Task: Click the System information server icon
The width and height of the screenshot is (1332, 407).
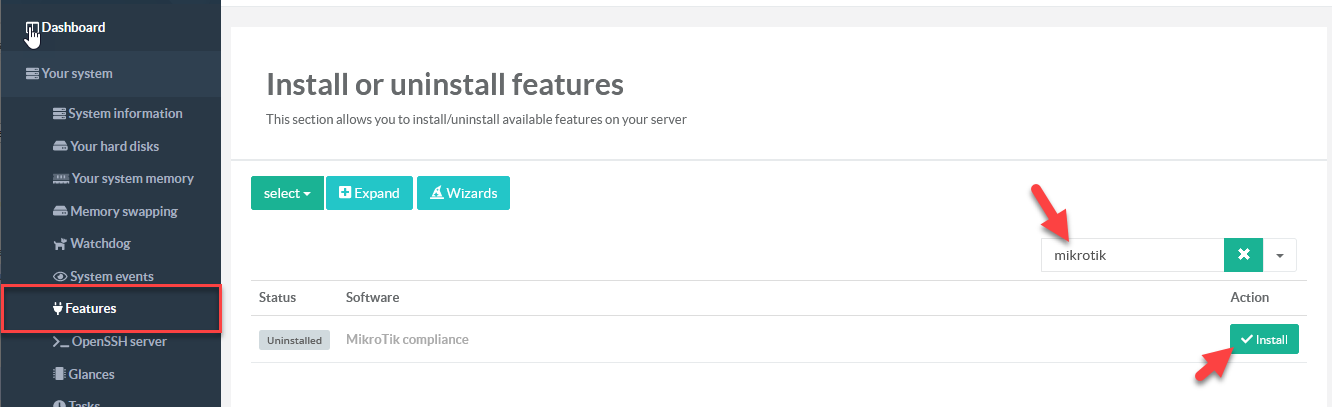Action: coord(59,114)
